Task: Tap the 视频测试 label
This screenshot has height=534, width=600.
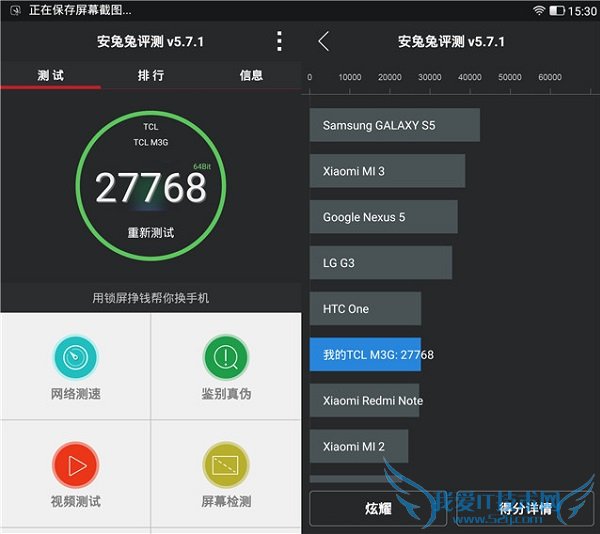Action: point(76,501)
